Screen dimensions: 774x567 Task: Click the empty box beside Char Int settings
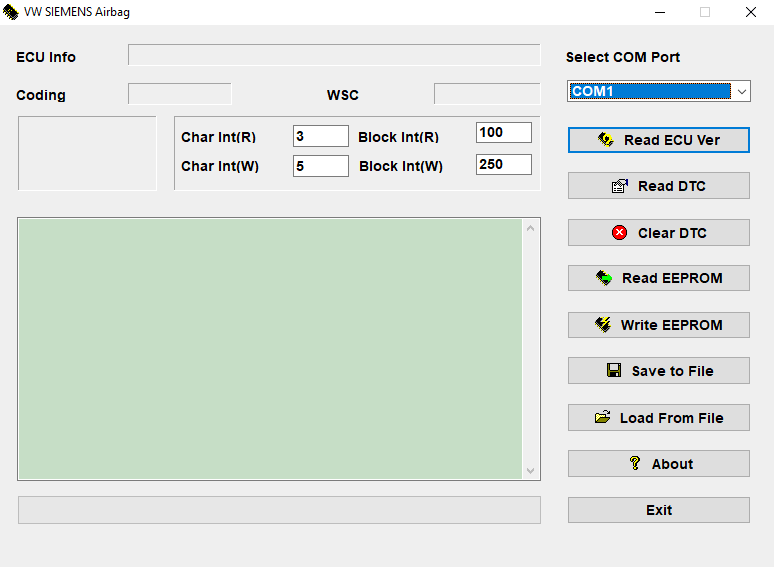coord(87,153)
